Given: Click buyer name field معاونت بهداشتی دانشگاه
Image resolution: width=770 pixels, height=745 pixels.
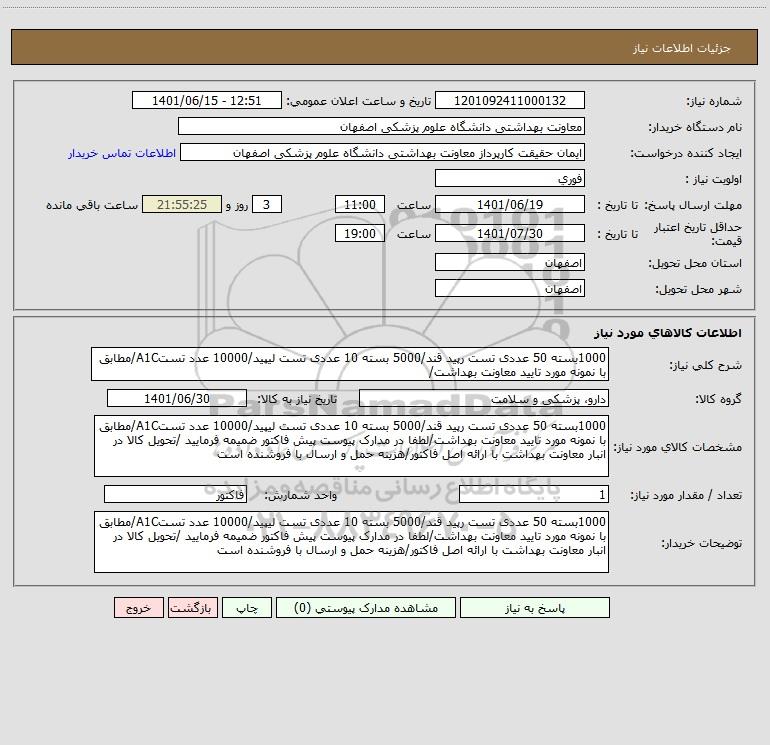Looking at the screenshot, I should 381,127.
